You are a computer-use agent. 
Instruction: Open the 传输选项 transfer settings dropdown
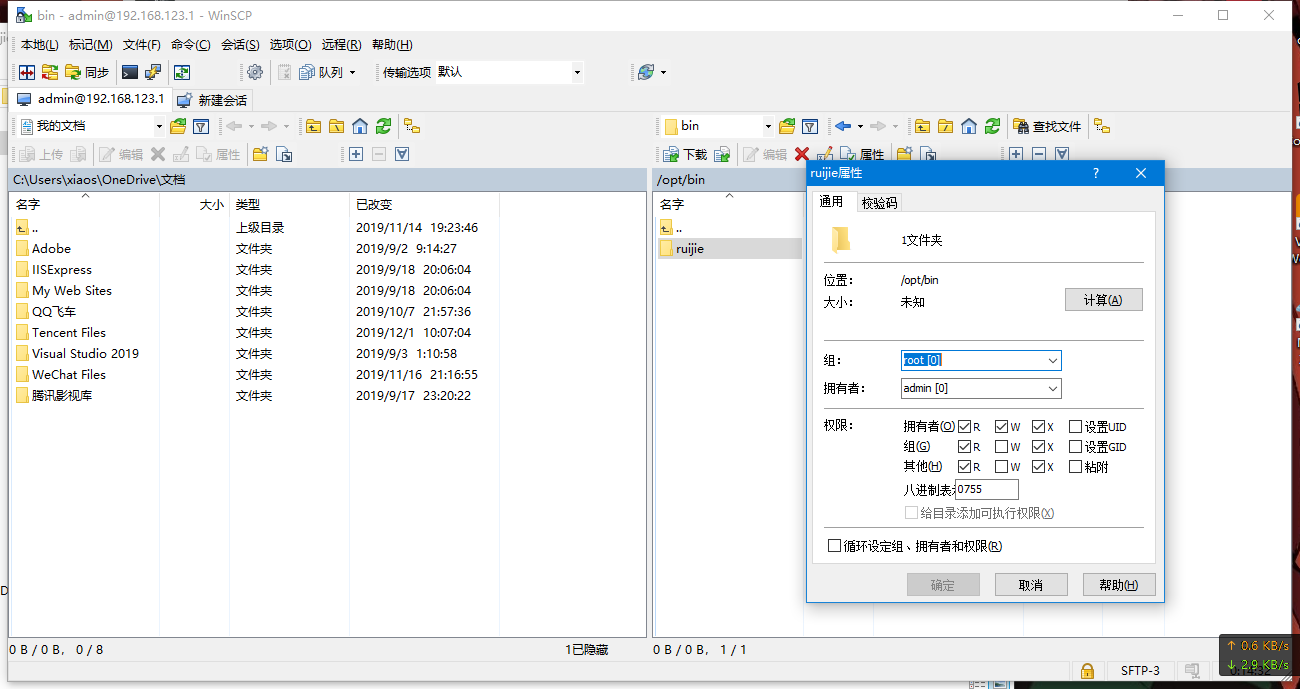(576, 72)
